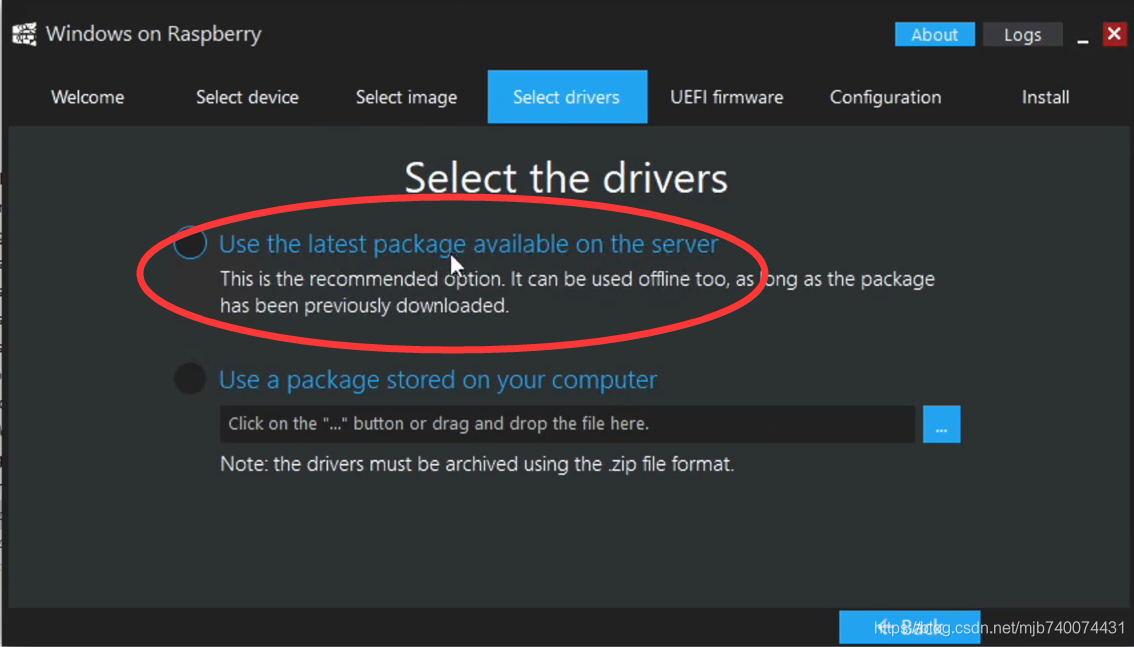
Task: Open the About dialog
Action: point(934,34)
